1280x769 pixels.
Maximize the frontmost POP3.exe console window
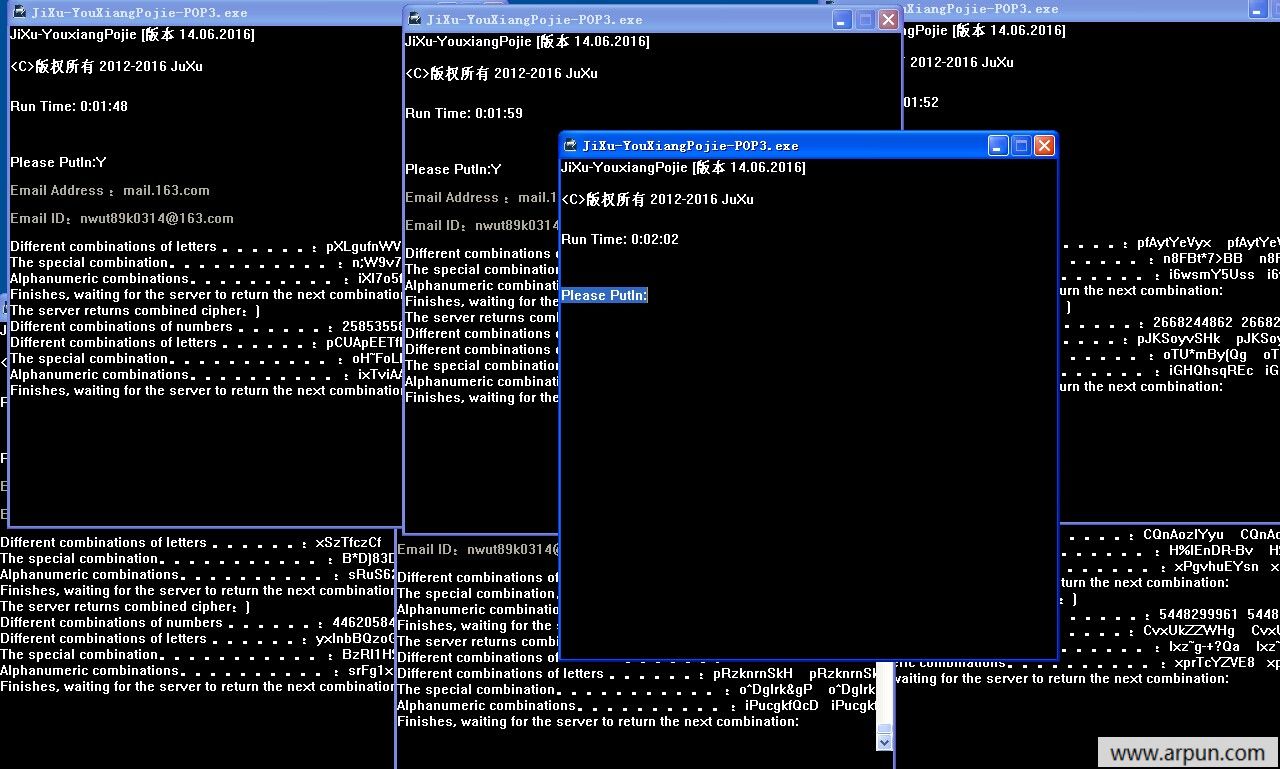pos(1021,146)
